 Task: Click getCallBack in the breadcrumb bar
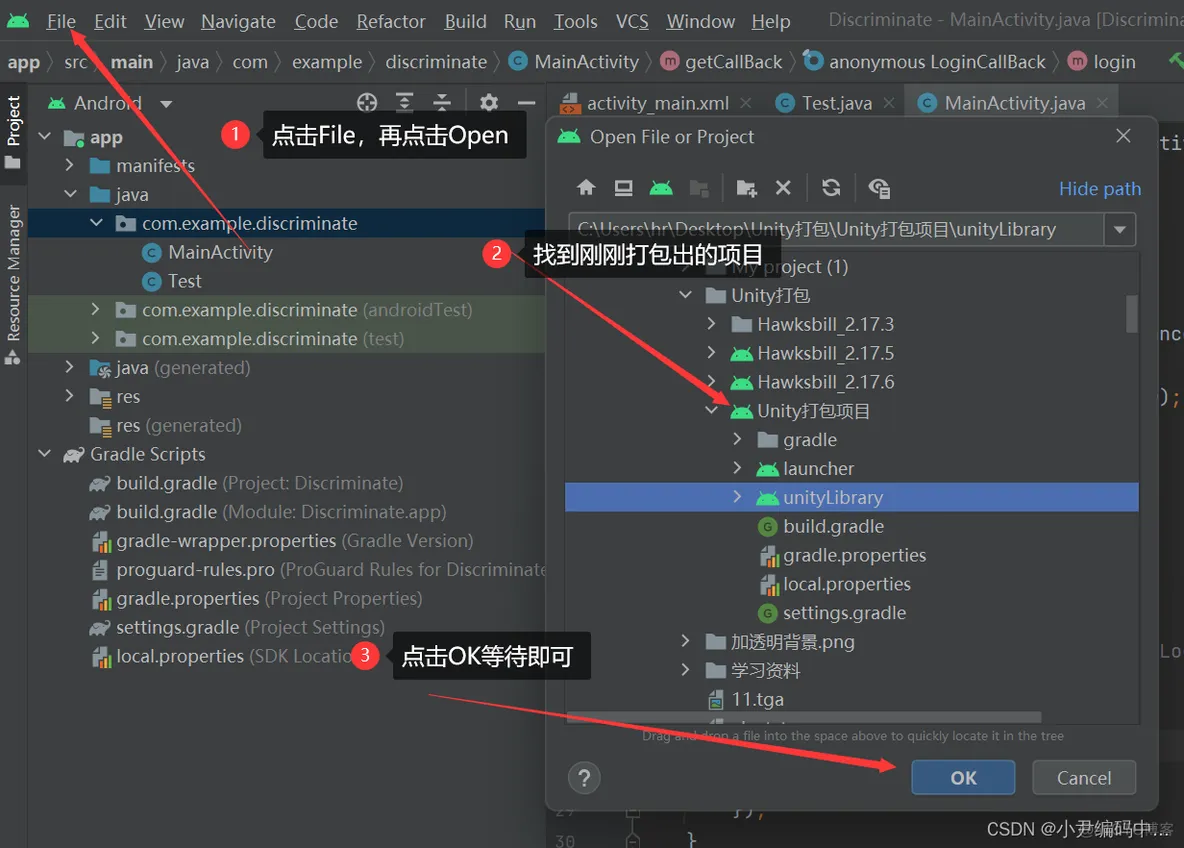pos(733,62)
